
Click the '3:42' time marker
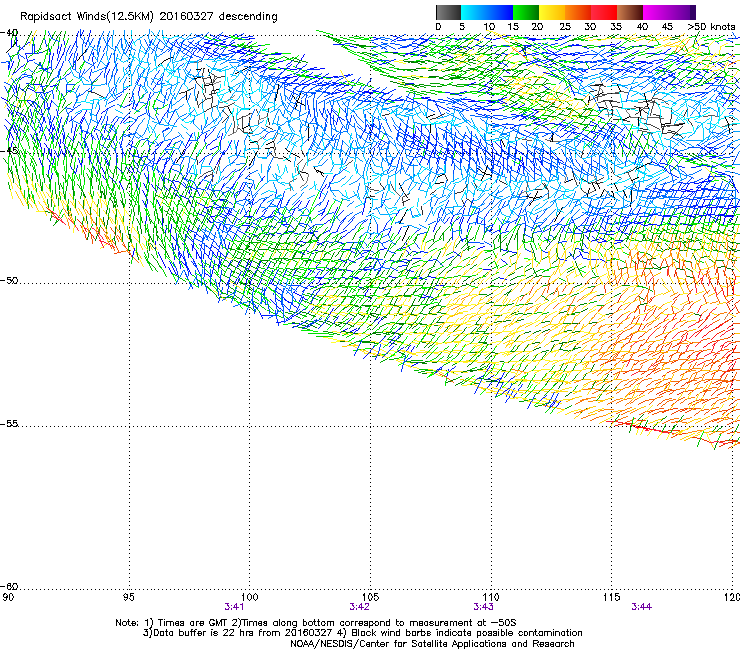coord(359,607)
